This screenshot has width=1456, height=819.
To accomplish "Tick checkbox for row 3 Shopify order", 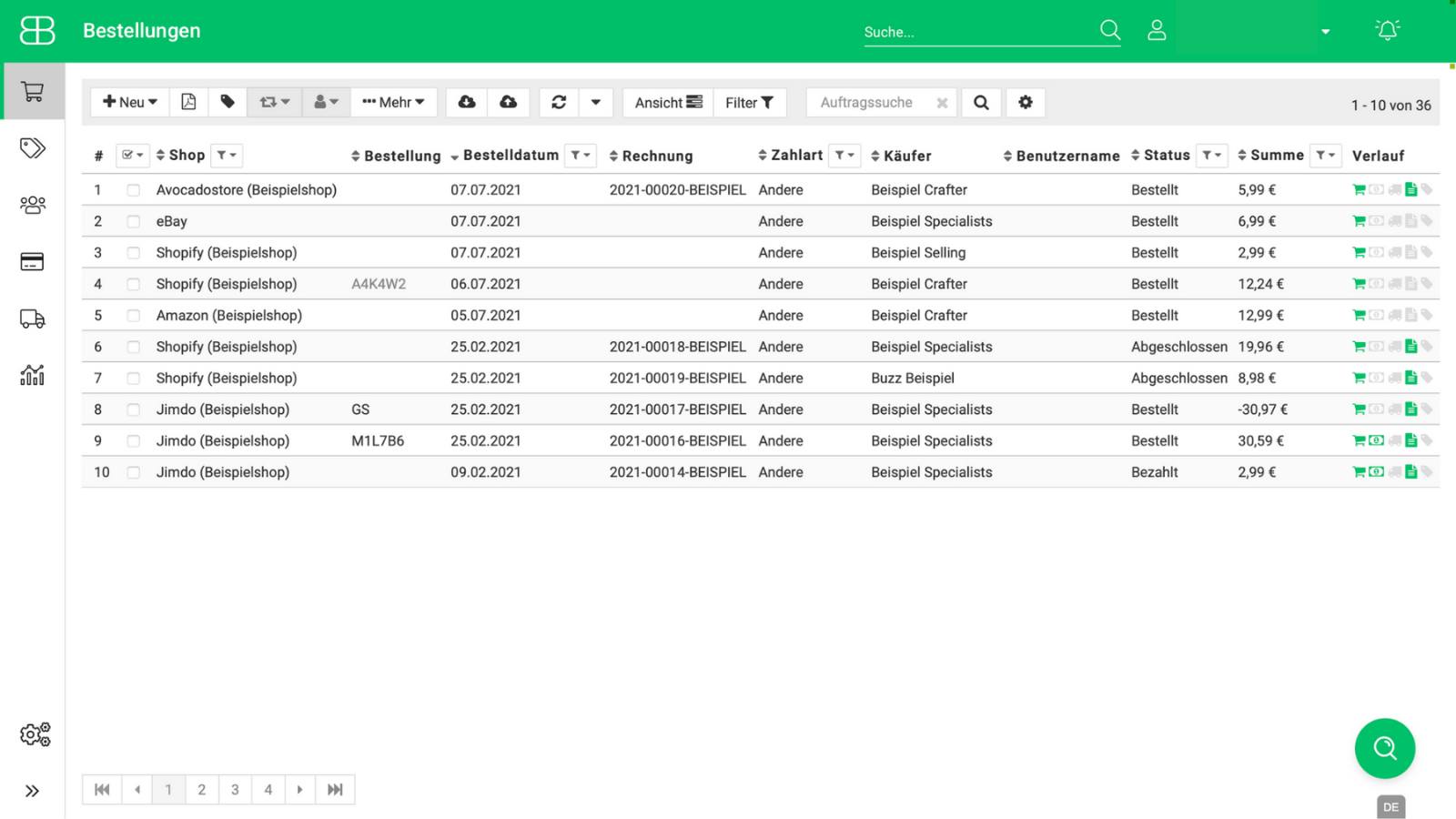I will tap(134, 253).
